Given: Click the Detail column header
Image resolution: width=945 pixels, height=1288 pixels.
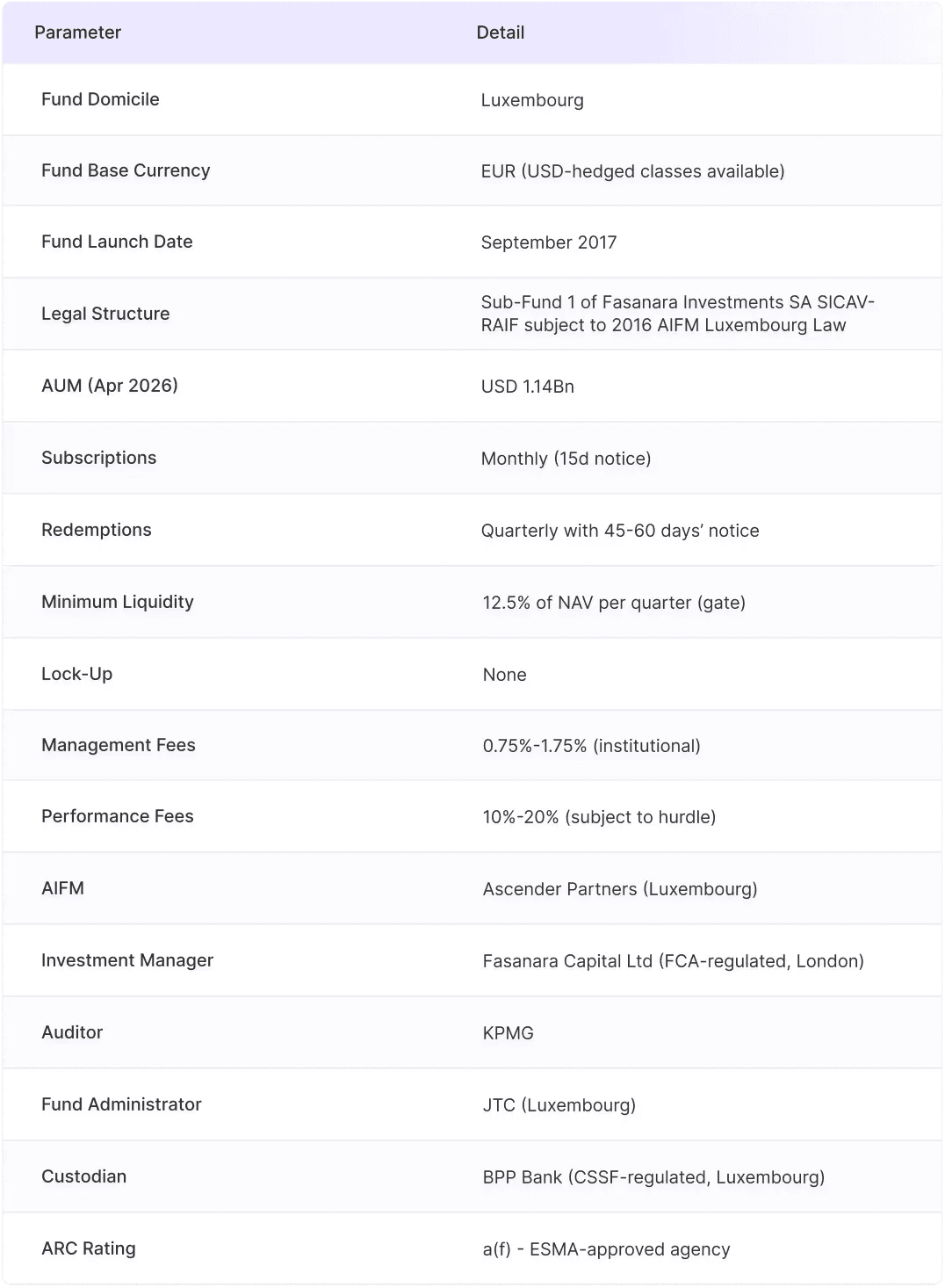Looking at the screenshot, I should pos(500,33).
